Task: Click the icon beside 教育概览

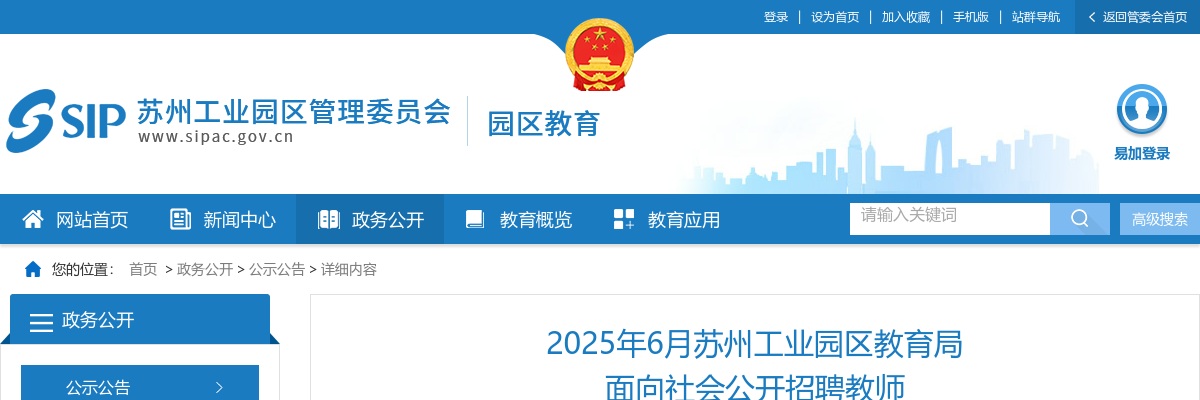Action: point(475,219)
